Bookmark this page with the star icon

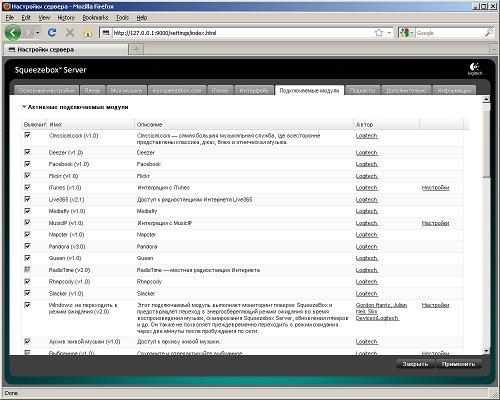(379, 33)
